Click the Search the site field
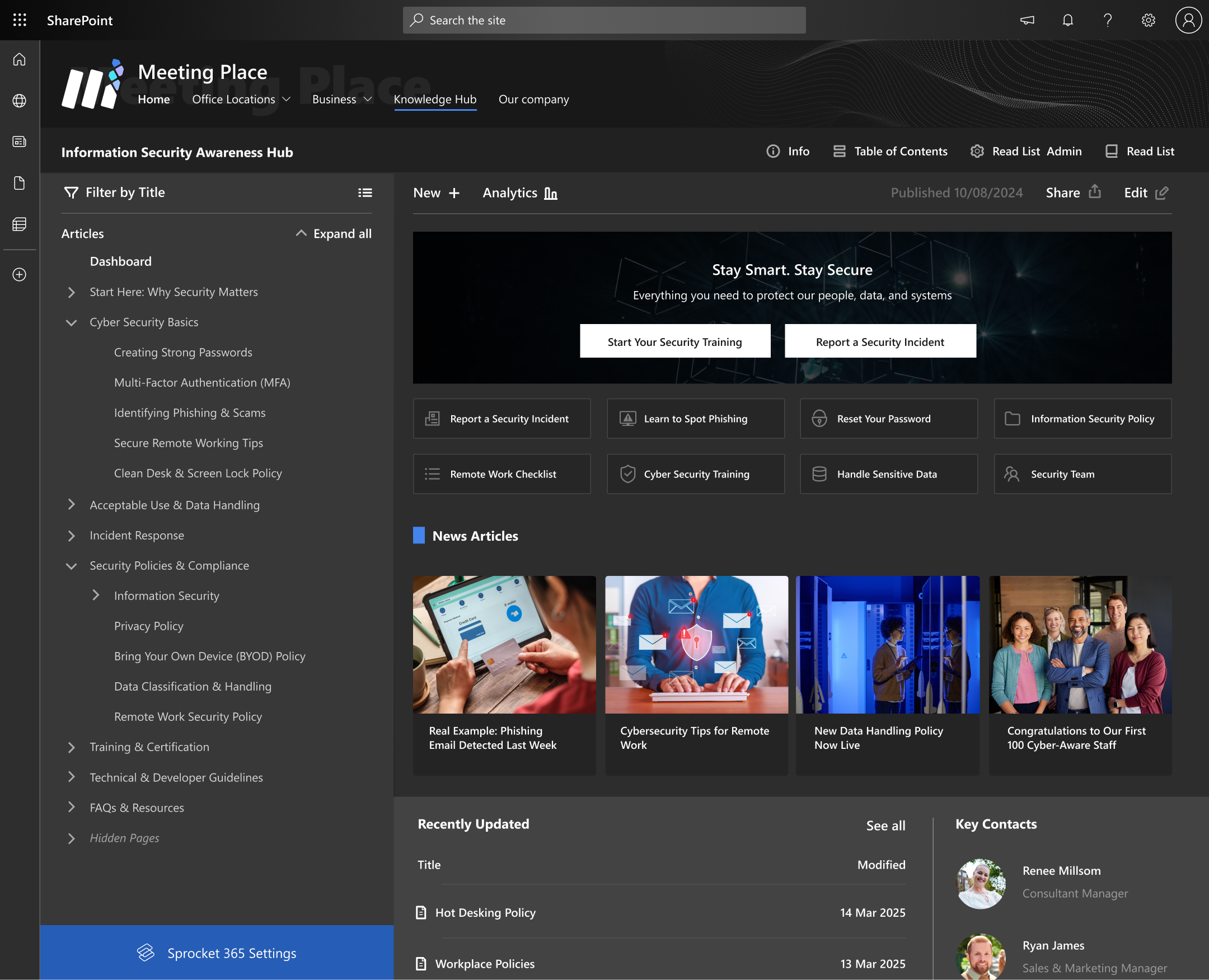Screen dimensions: 1209x980 [604, 20]
